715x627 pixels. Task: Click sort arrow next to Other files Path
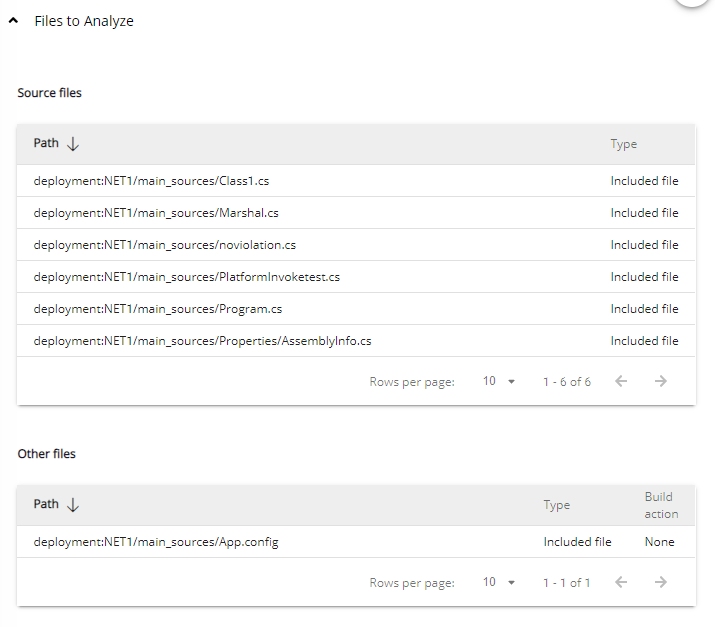pos(73,505)
